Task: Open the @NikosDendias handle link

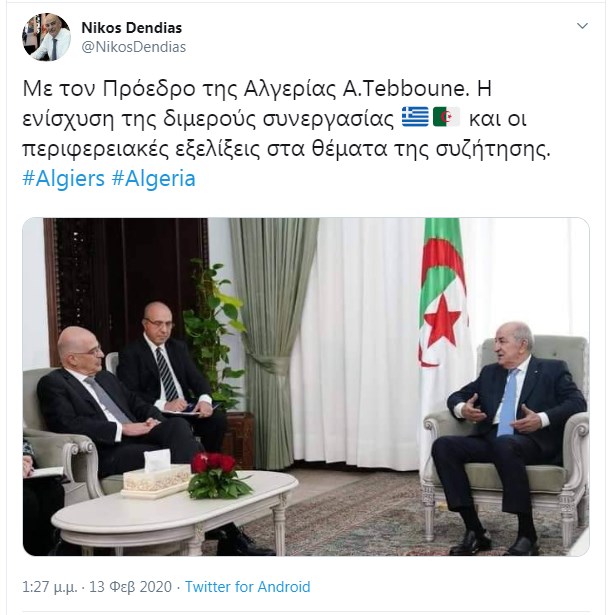Action: (x=133, y=47)
